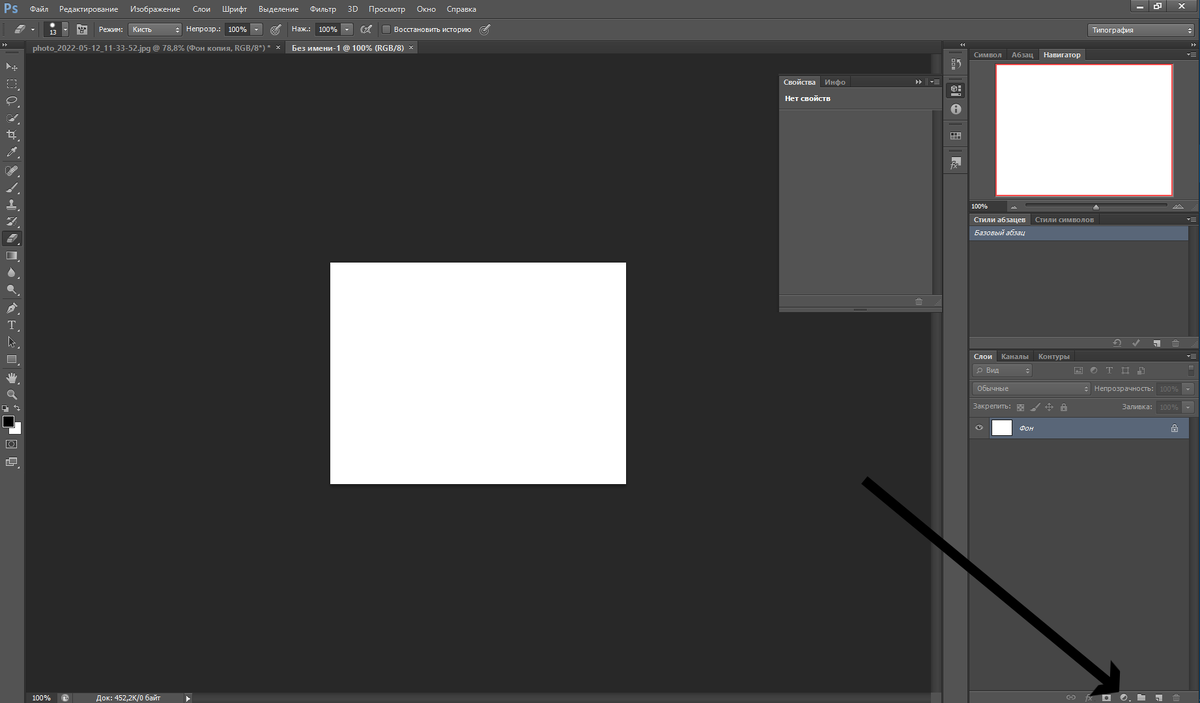Open the Обычные blend mode dropdown
Image resolution: width=1200 pixels, height=703 pixels.
tap(1031, 388)
